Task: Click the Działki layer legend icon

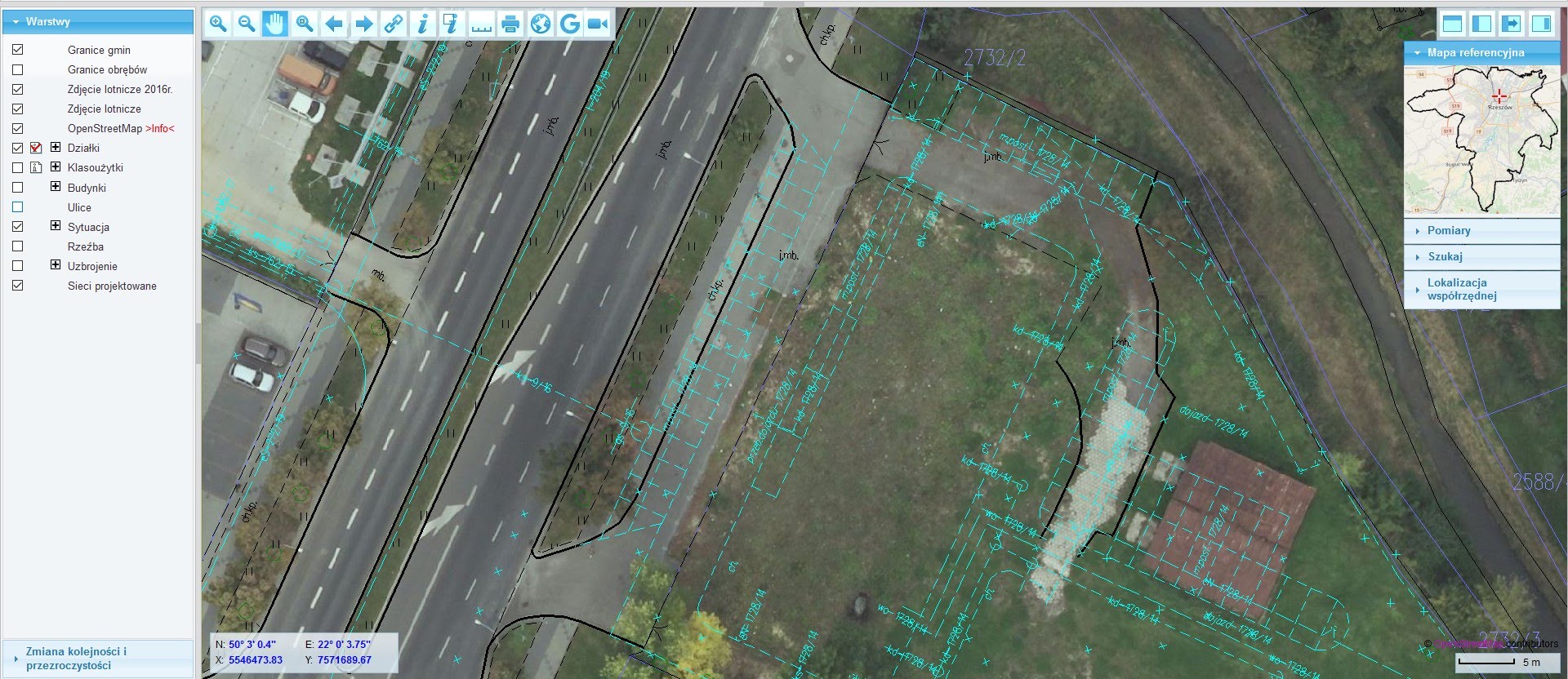Action: pos(36,148)
